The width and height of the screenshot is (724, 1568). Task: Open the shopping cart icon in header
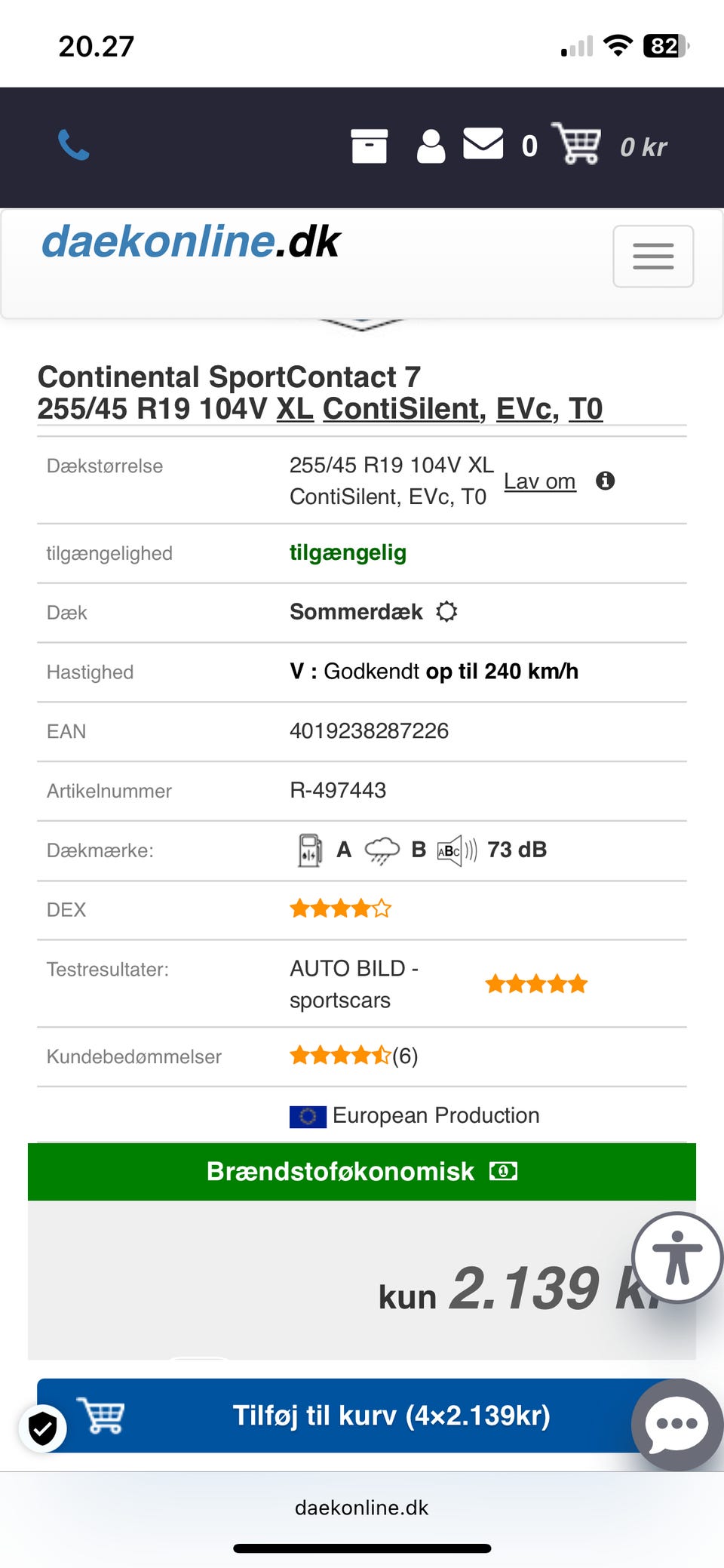(x=577, y=143)
